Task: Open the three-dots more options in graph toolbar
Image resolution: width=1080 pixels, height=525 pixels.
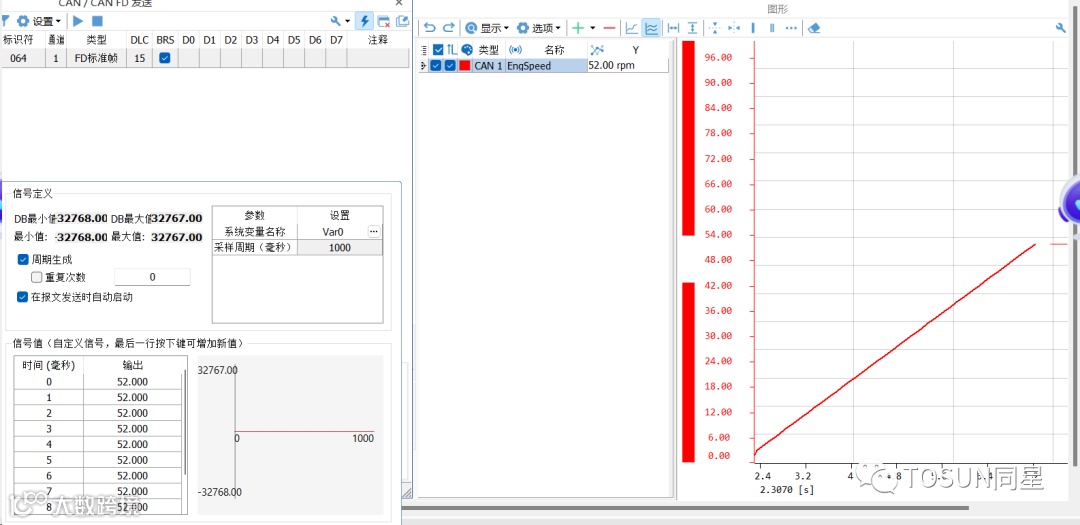Action: pos(791,28)
